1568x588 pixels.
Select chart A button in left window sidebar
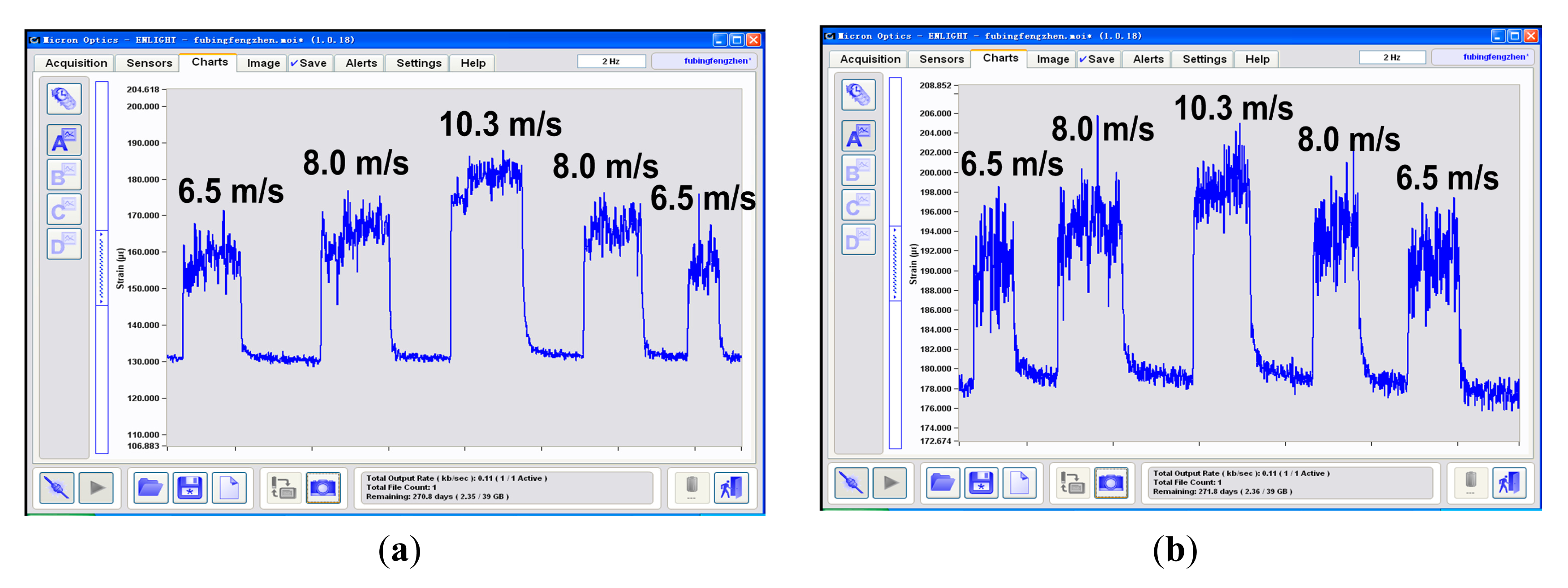[64, 140]
